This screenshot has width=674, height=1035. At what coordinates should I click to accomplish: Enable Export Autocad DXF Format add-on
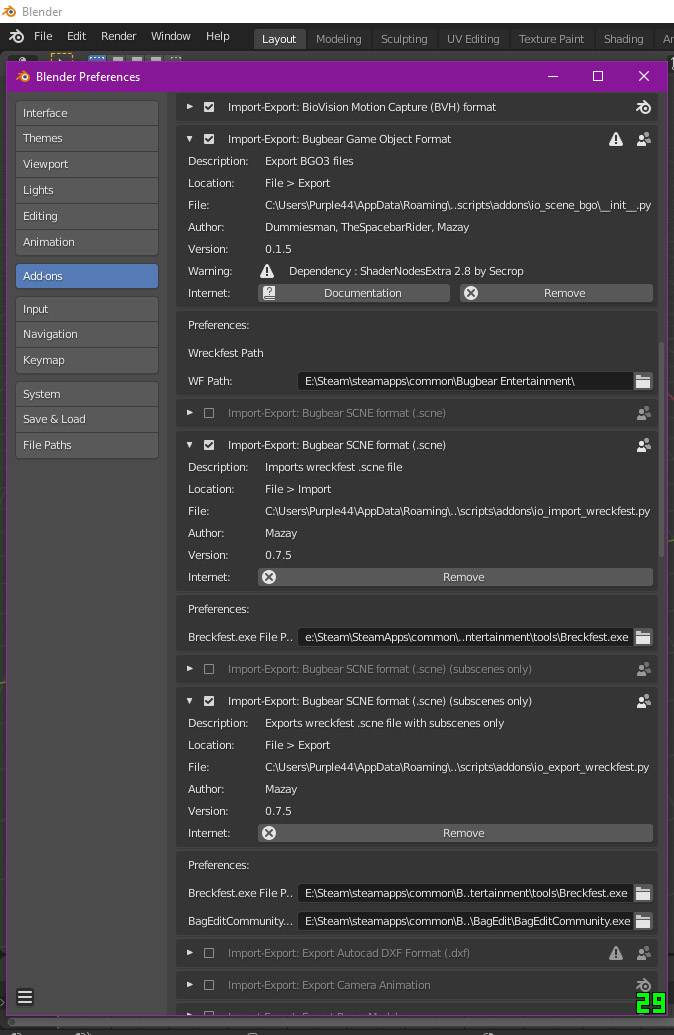tap(209, 953)
